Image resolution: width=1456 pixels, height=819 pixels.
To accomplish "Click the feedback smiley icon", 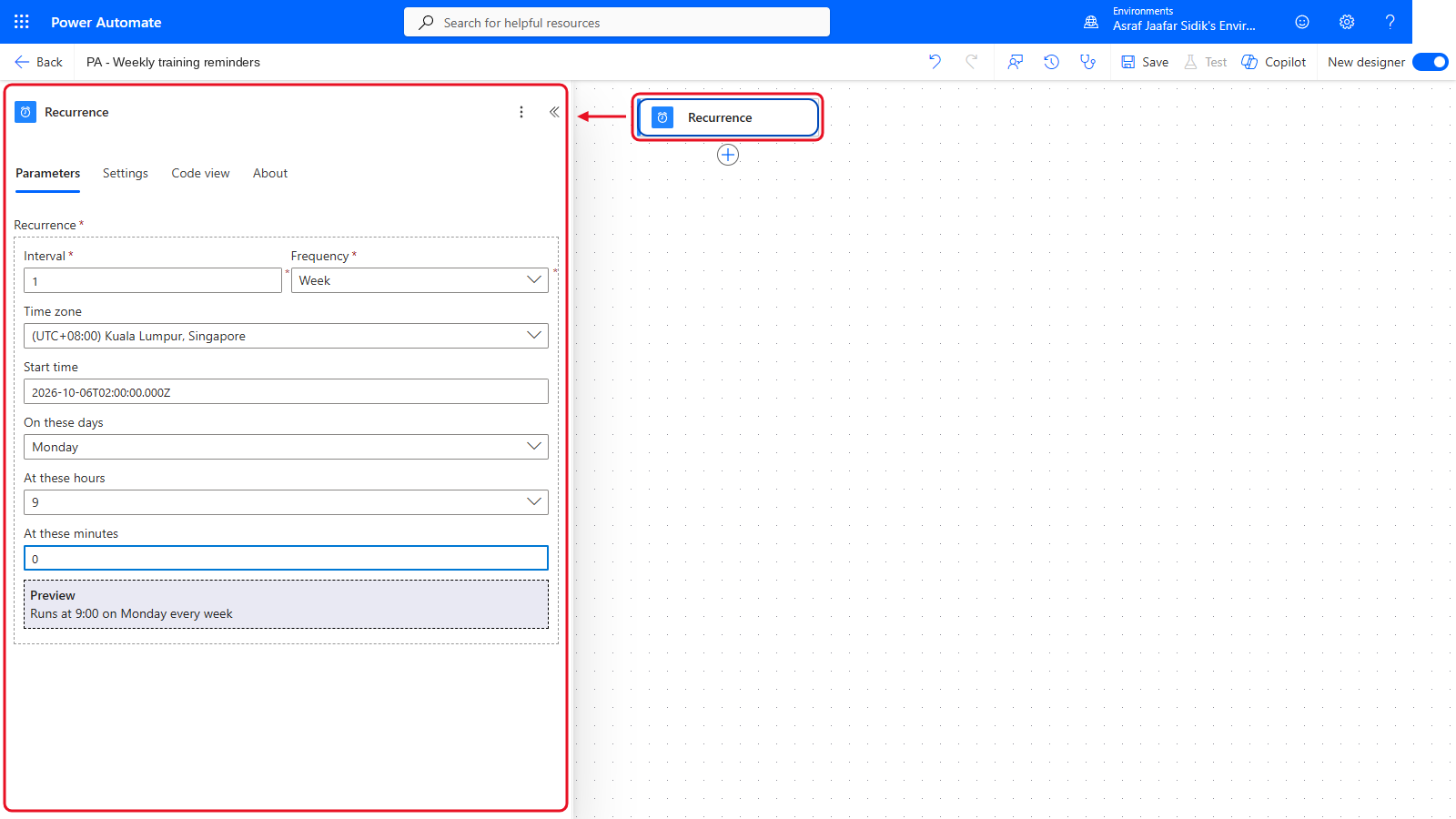I will 1302,22.
